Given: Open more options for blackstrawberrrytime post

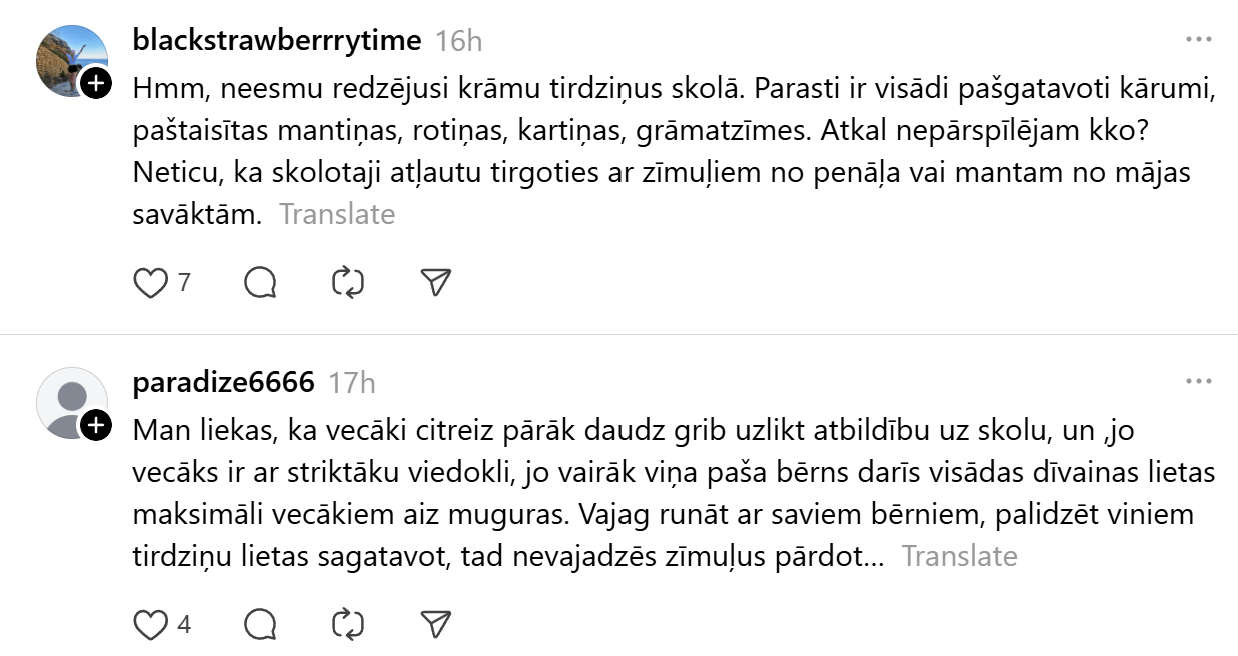Looking at the screenshot, I should pos(1198,40).
